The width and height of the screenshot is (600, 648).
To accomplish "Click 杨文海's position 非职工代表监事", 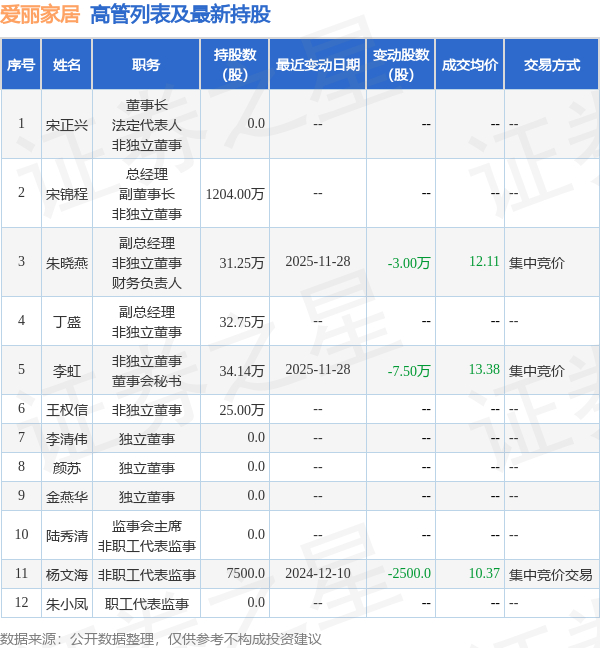I will click(147, 575).
